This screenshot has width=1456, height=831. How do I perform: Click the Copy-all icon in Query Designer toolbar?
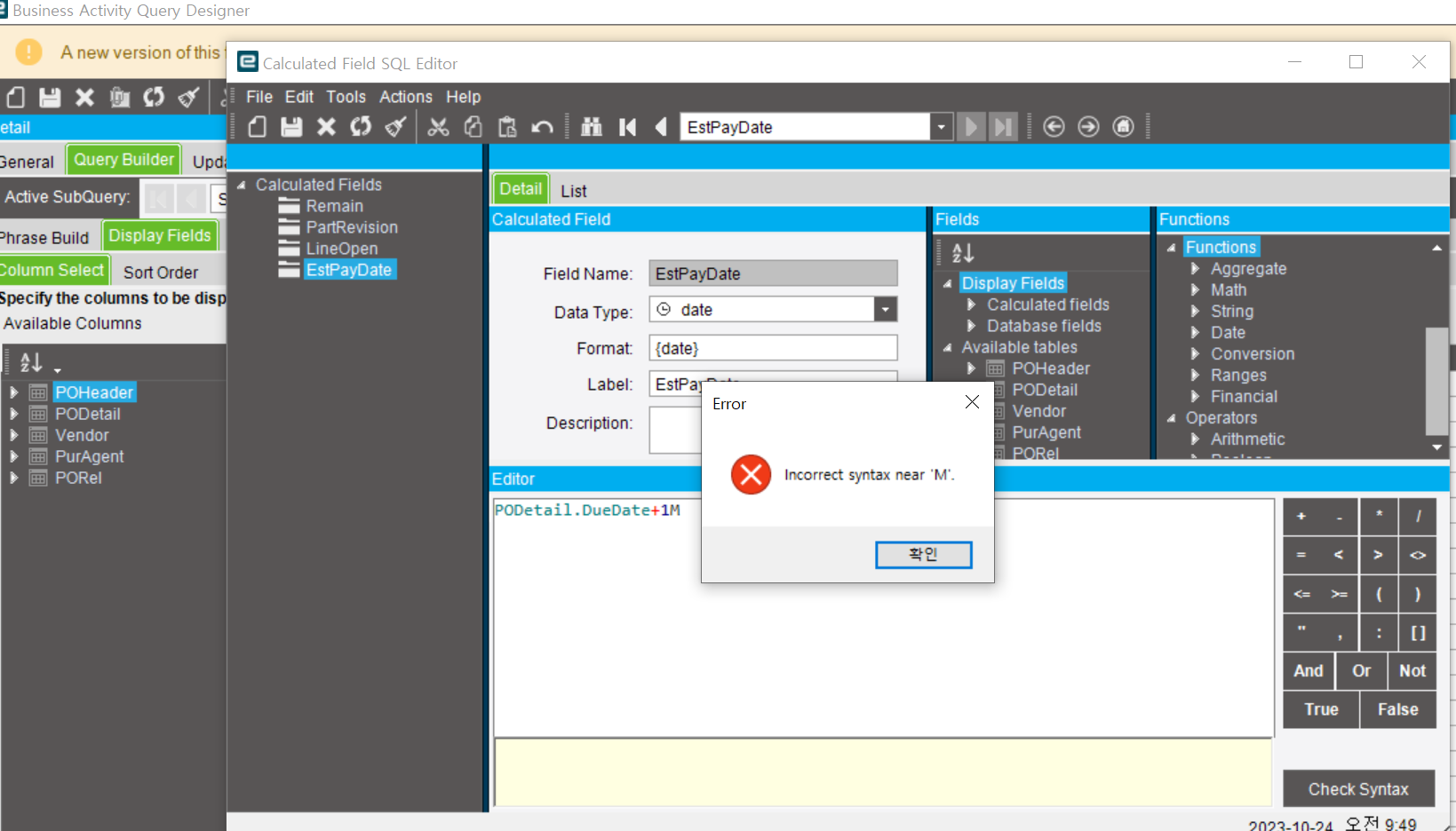(119, 97)
